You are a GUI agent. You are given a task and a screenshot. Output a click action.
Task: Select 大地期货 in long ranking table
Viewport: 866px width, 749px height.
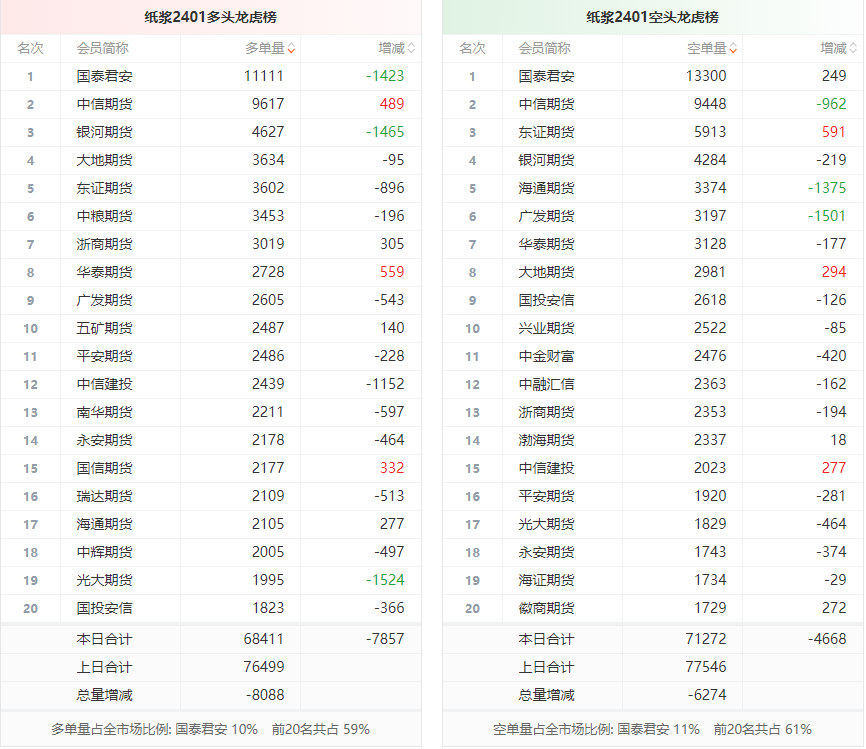coord(104,160)
